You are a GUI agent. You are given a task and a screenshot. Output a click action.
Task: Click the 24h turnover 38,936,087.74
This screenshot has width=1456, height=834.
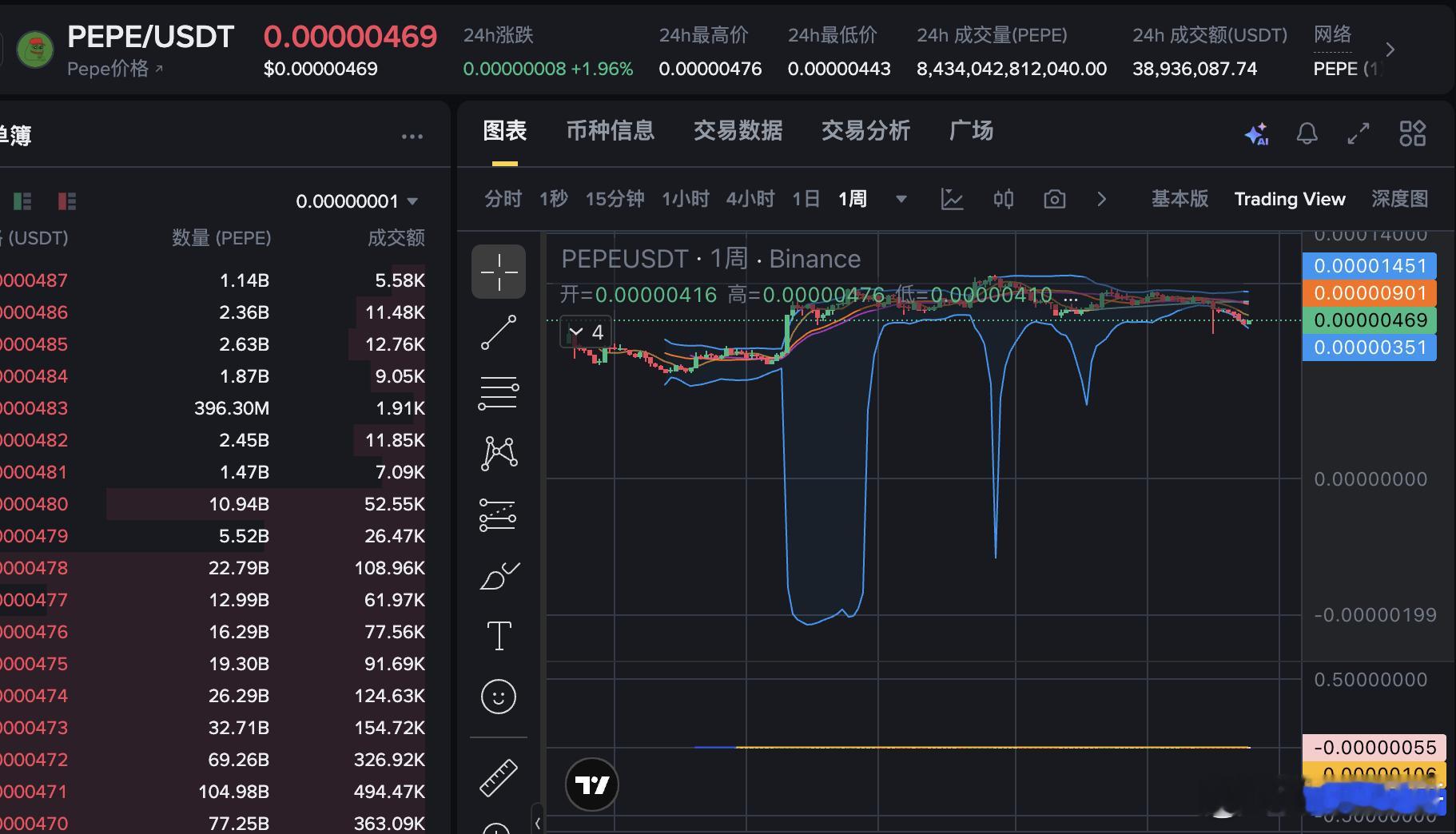[1195, 69]
